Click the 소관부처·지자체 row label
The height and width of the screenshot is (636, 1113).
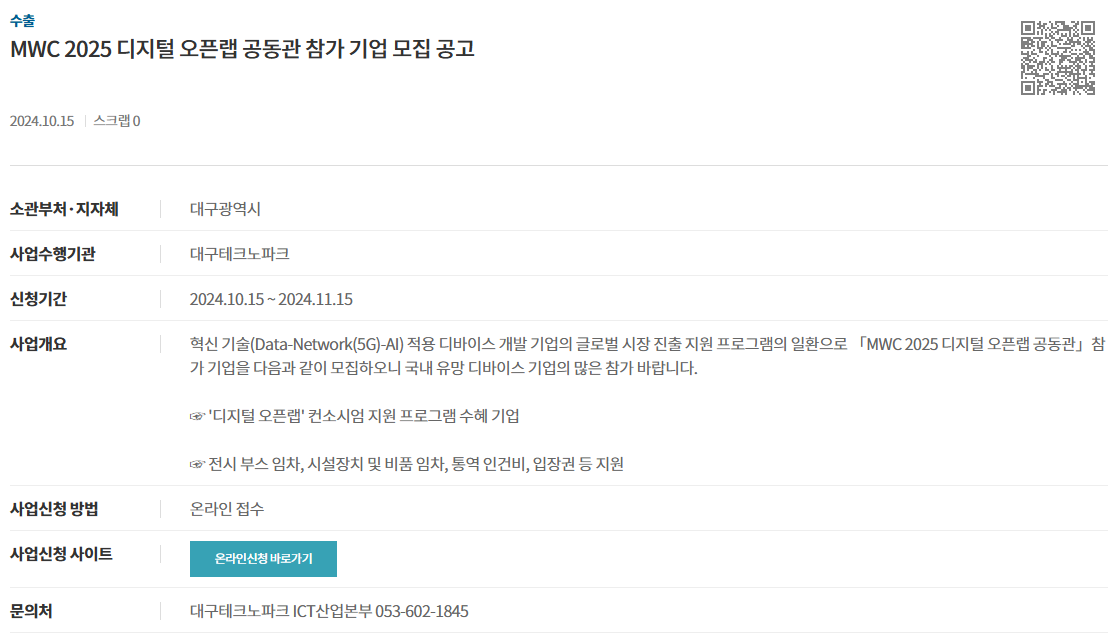pyautogui.click(x=64, y=209)
